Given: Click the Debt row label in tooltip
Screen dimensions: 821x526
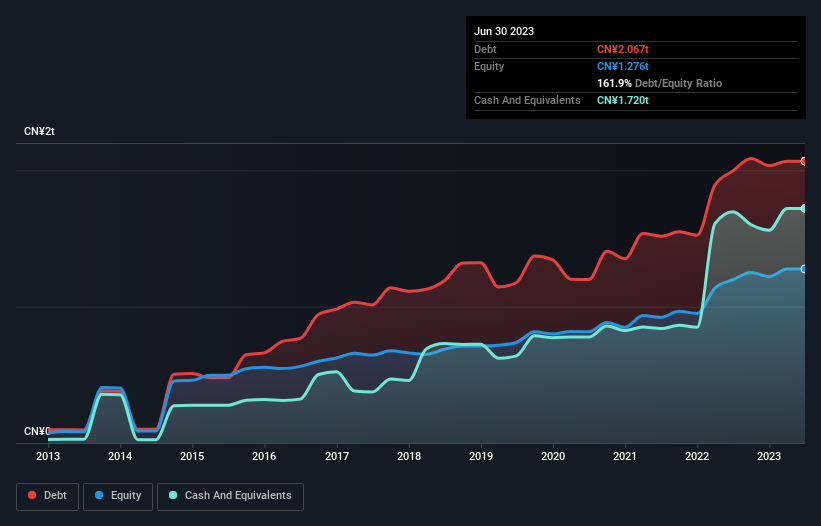Looking at the screenshot, I should [x=485, y=49].
